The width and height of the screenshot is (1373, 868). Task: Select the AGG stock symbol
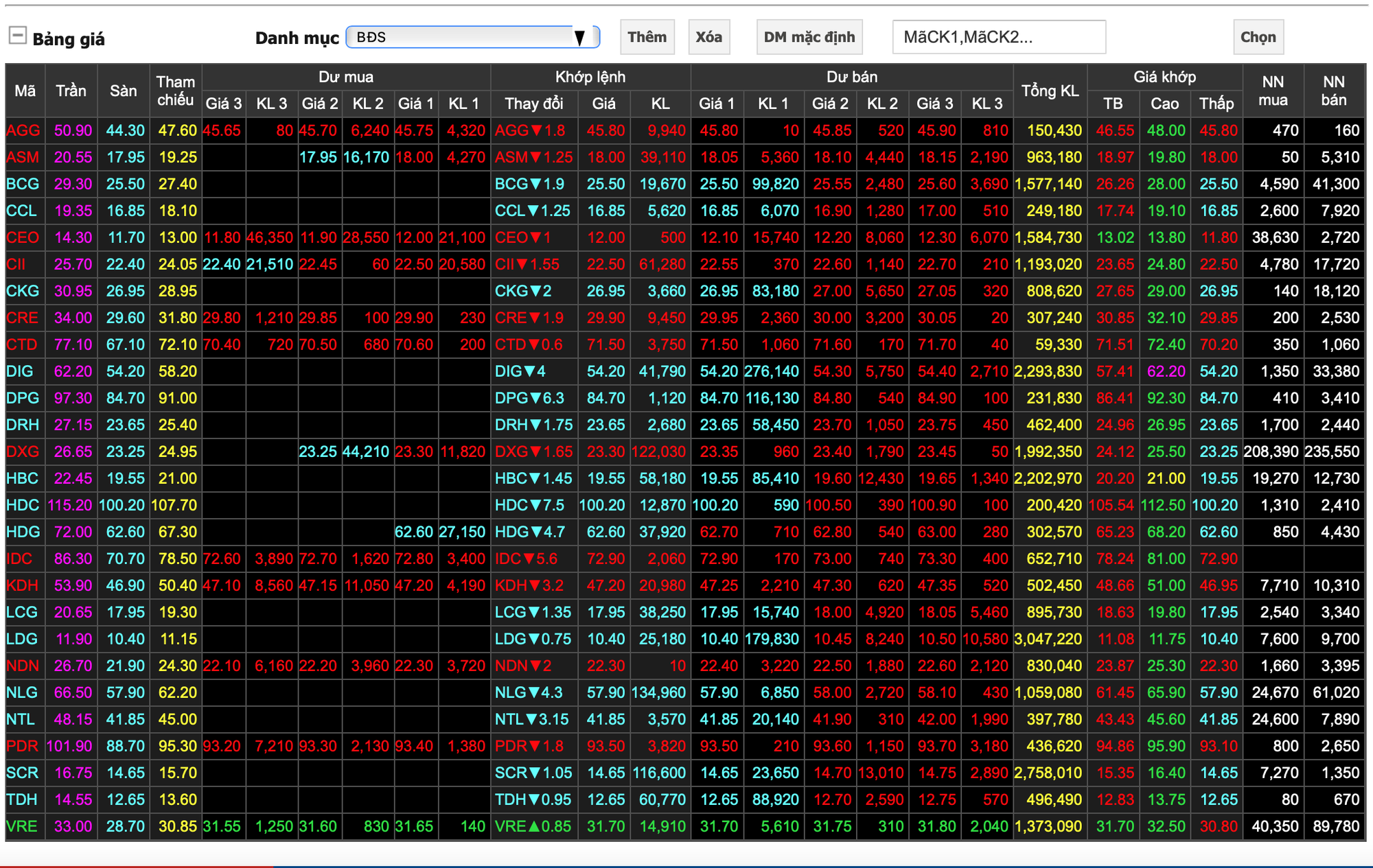coord(23,130)
